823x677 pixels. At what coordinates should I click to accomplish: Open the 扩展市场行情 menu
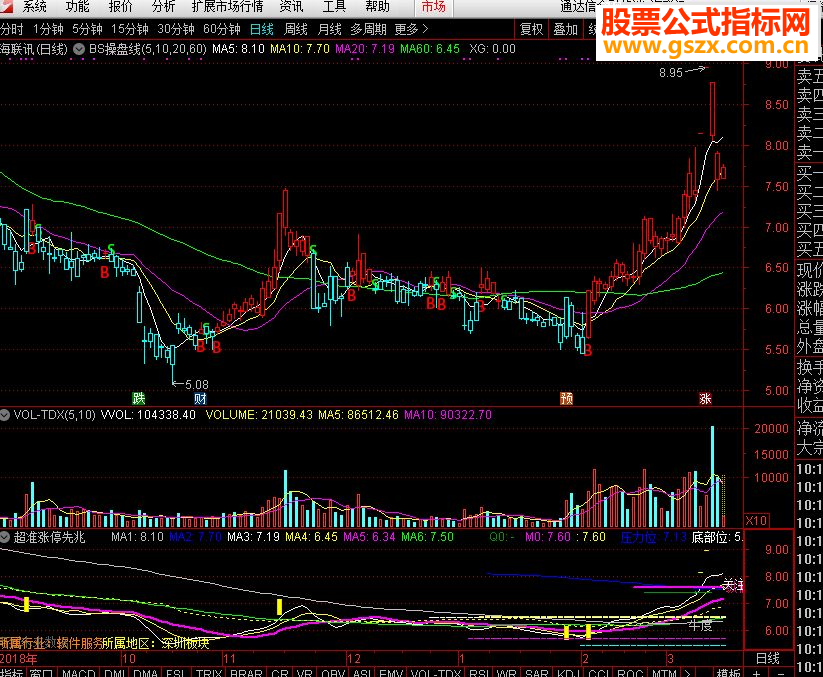click(227, 6)
